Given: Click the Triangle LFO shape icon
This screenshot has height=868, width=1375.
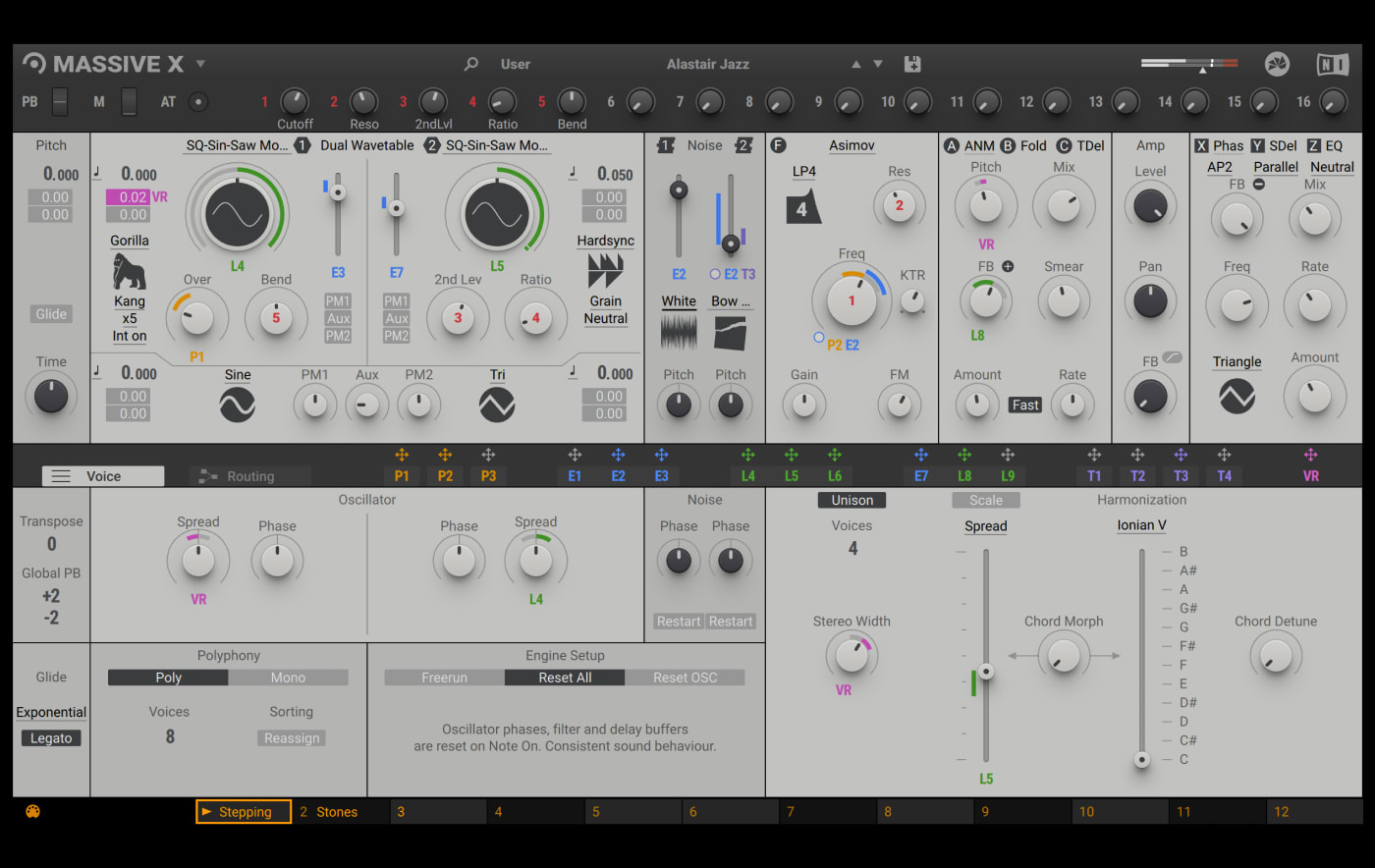Looking at the screenshot, I should (x=1237, y=397).
